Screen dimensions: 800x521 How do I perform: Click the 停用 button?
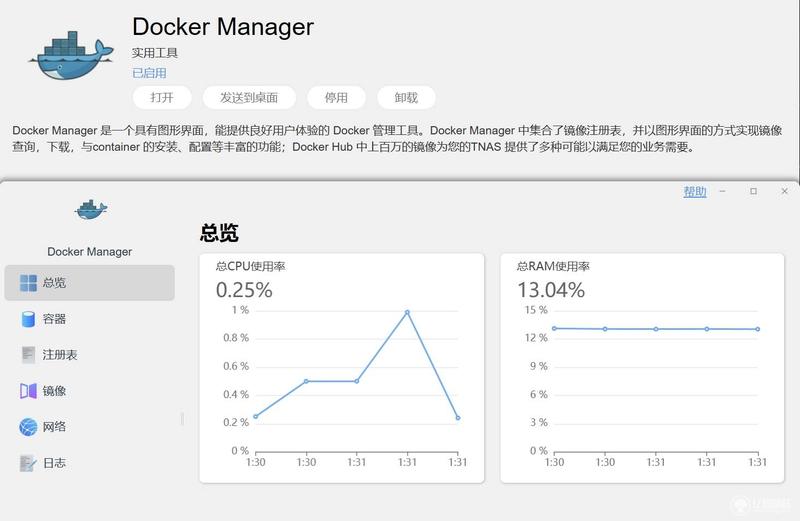tap(336, 97)
